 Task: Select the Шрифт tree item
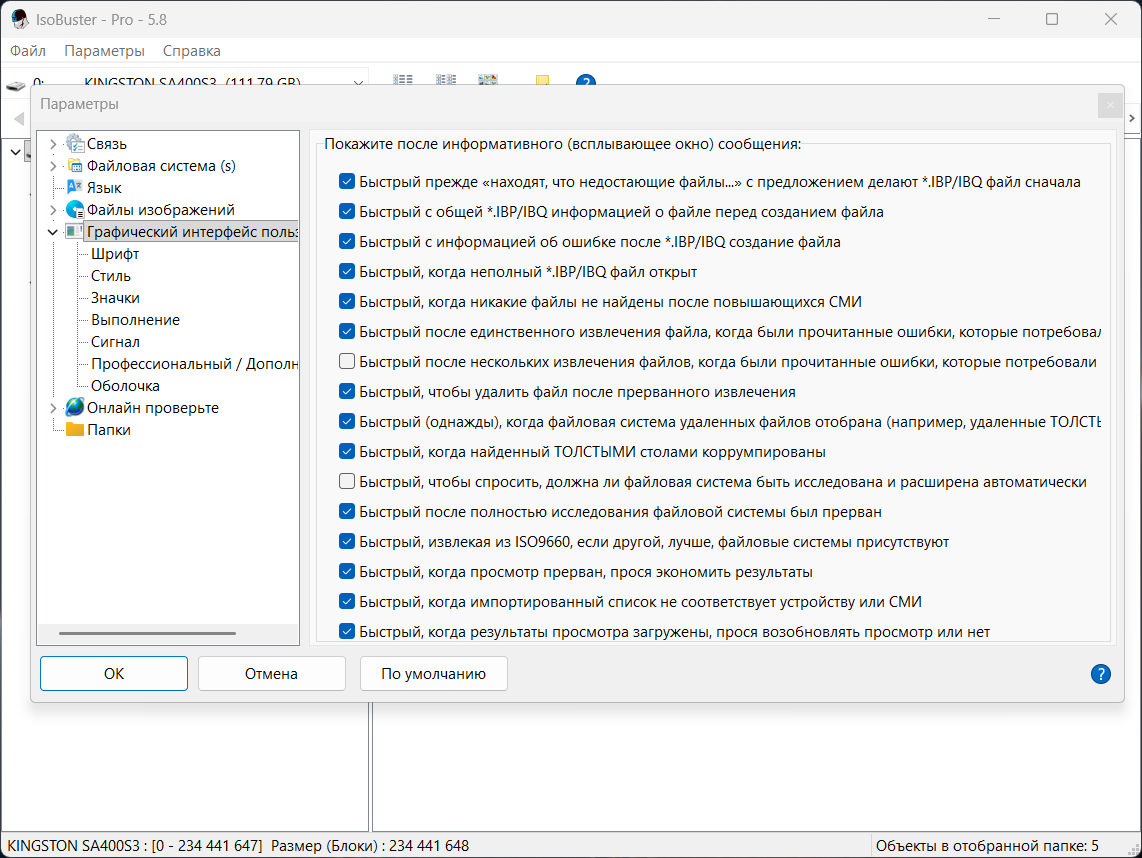coord(115,253)
